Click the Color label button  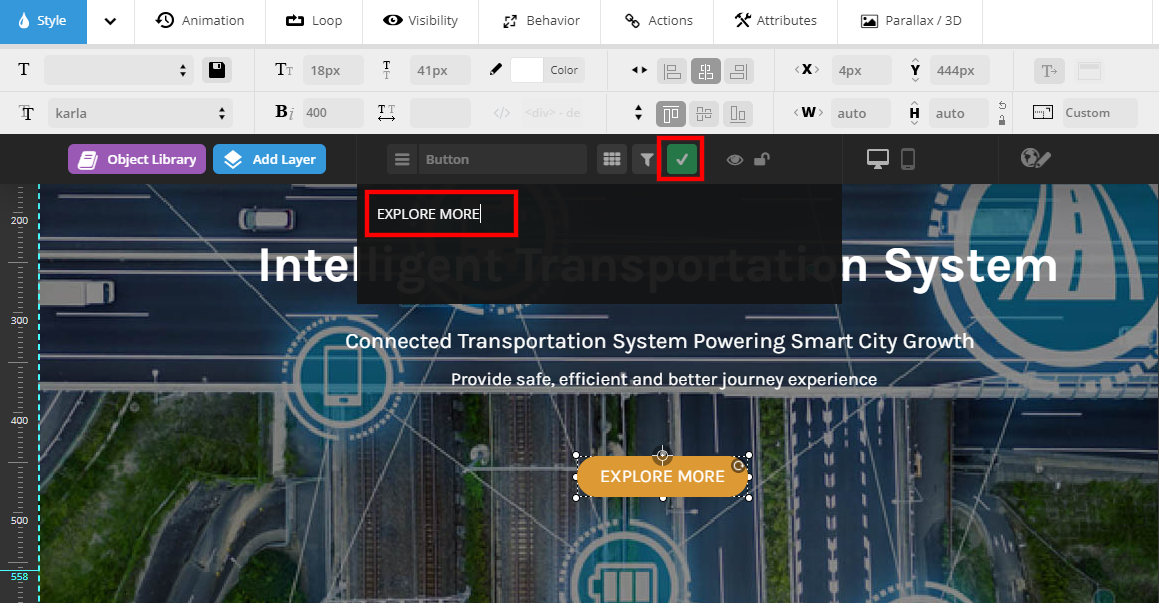point(564,70)
